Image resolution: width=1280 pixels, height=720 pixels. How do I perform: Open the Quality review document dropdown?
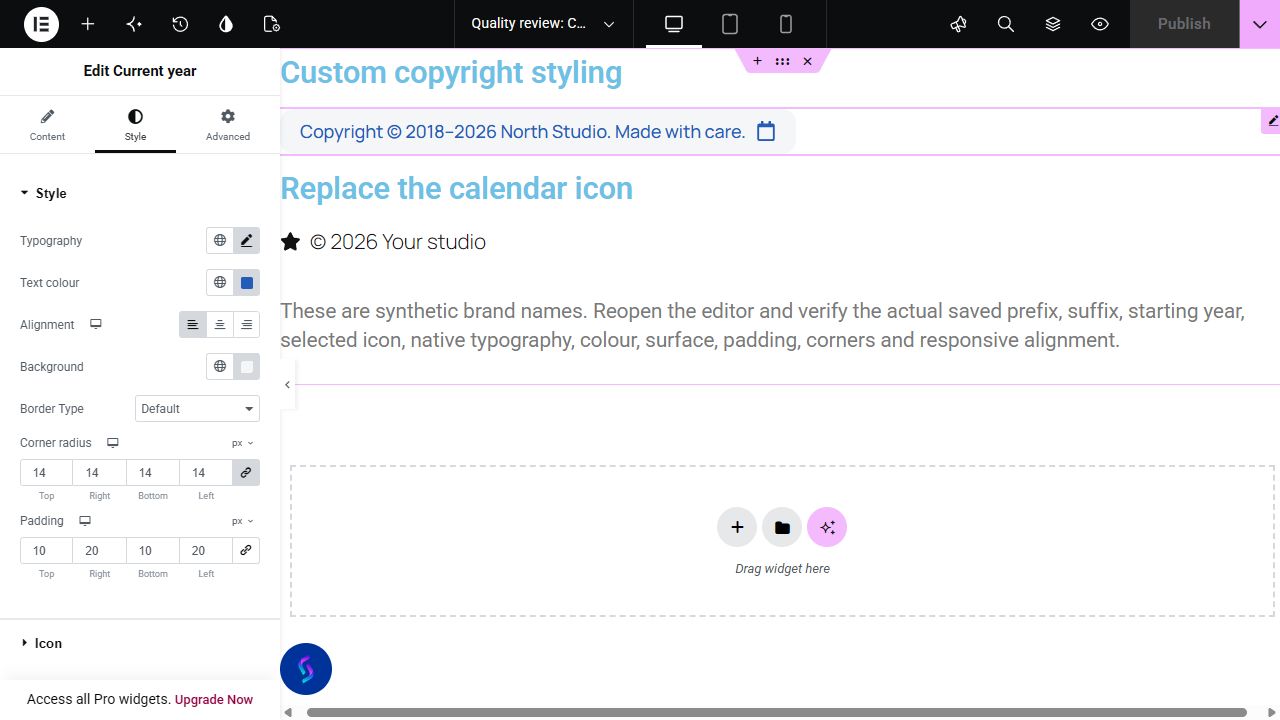(543, 24)
